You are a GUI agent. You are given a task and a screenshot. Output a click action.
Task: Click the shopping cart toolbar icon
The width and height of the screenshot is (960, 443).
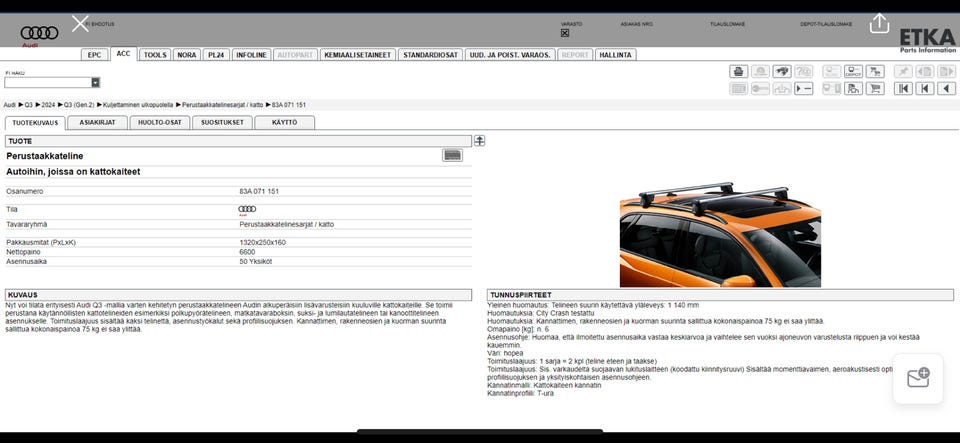[875, 89]
